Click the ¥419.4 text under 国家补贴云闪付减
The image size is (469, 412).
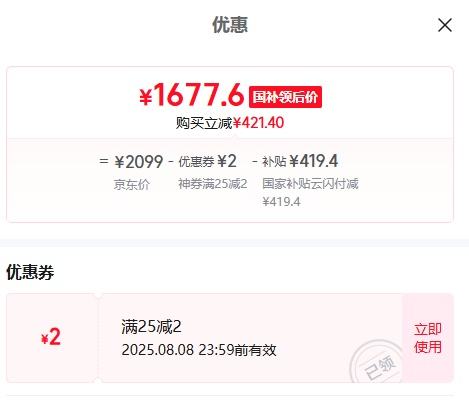281,202
